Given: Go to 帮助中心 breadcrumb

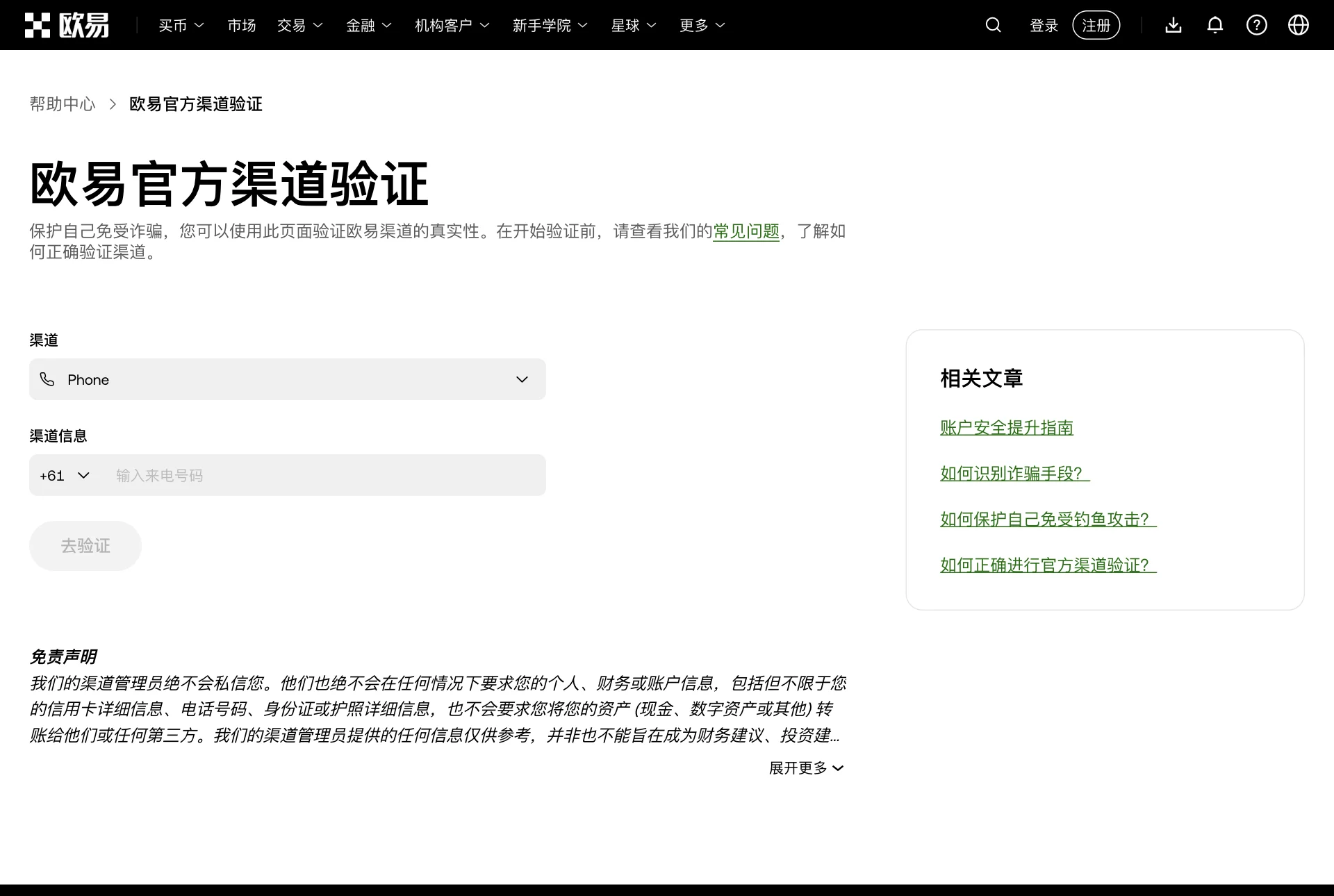Looking at the screenshot, I should point(63,104).
